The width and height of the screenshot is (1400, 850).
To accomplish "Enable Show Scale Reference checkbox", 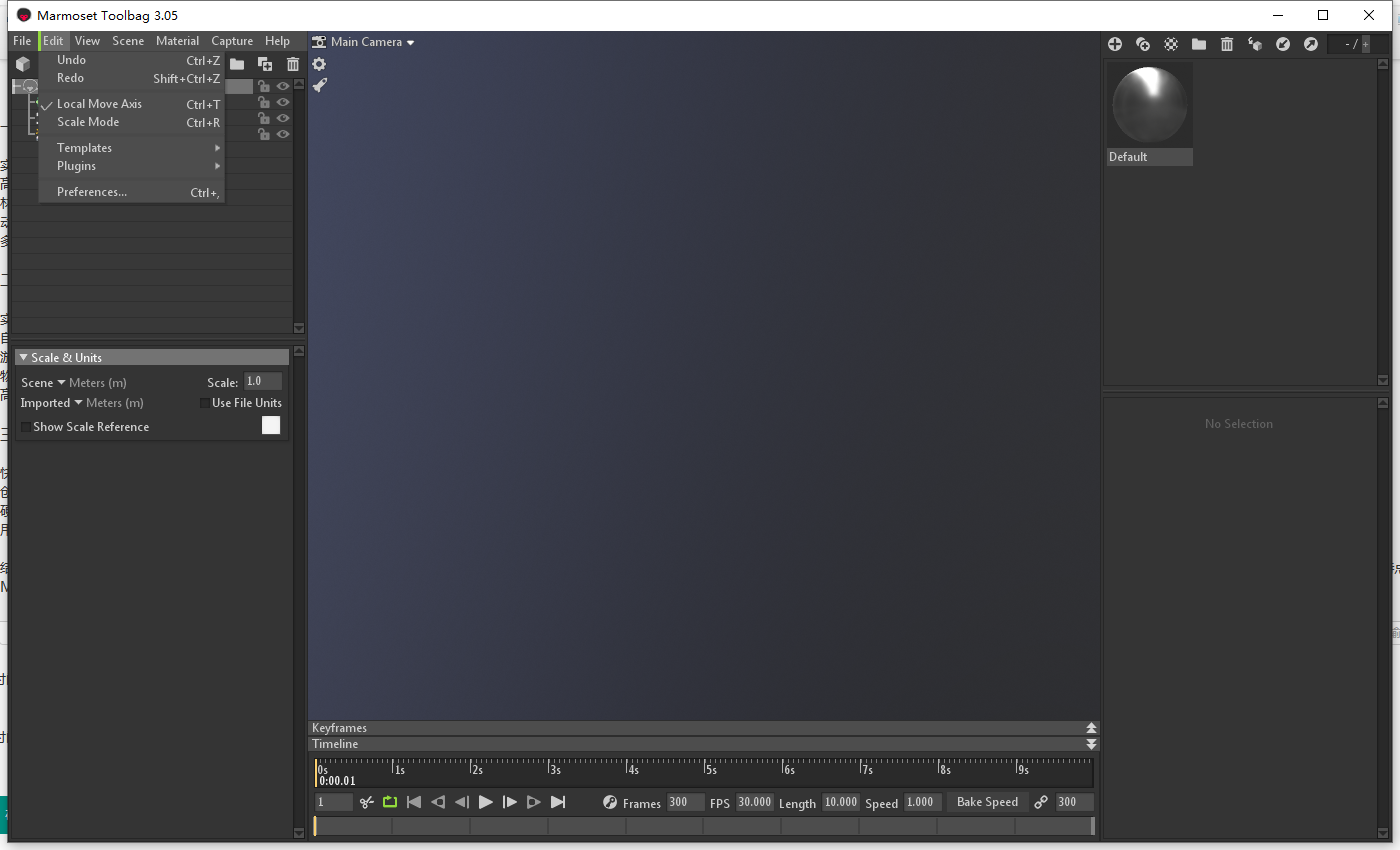I will (25, 427).
